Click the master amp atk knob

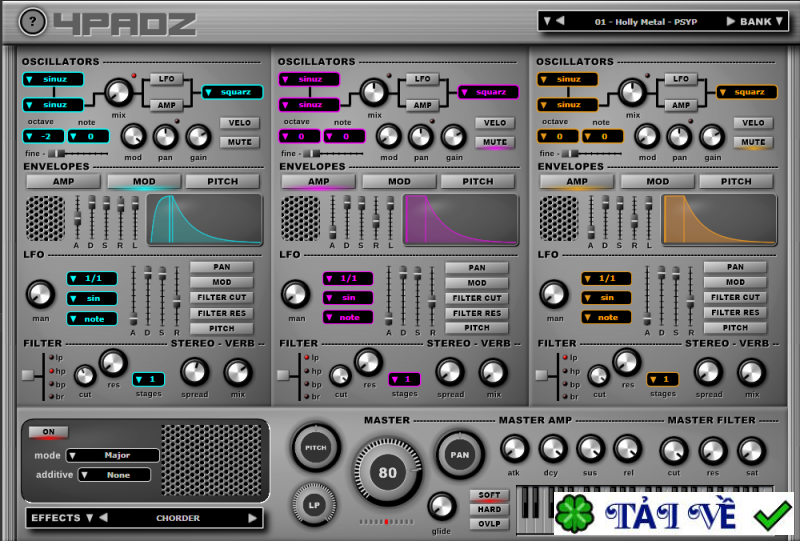click(514, 449)
